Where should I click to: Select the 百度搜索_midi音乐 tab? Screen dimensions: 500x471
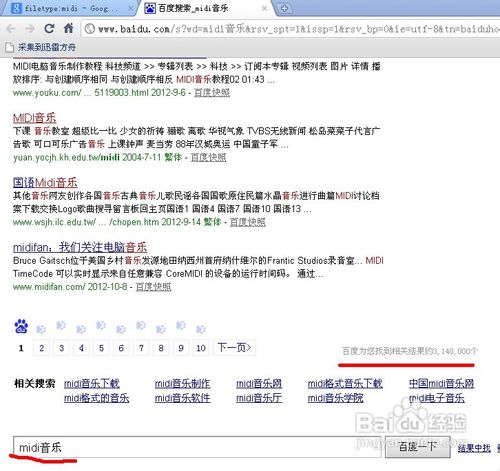click(x=206, y=8)
